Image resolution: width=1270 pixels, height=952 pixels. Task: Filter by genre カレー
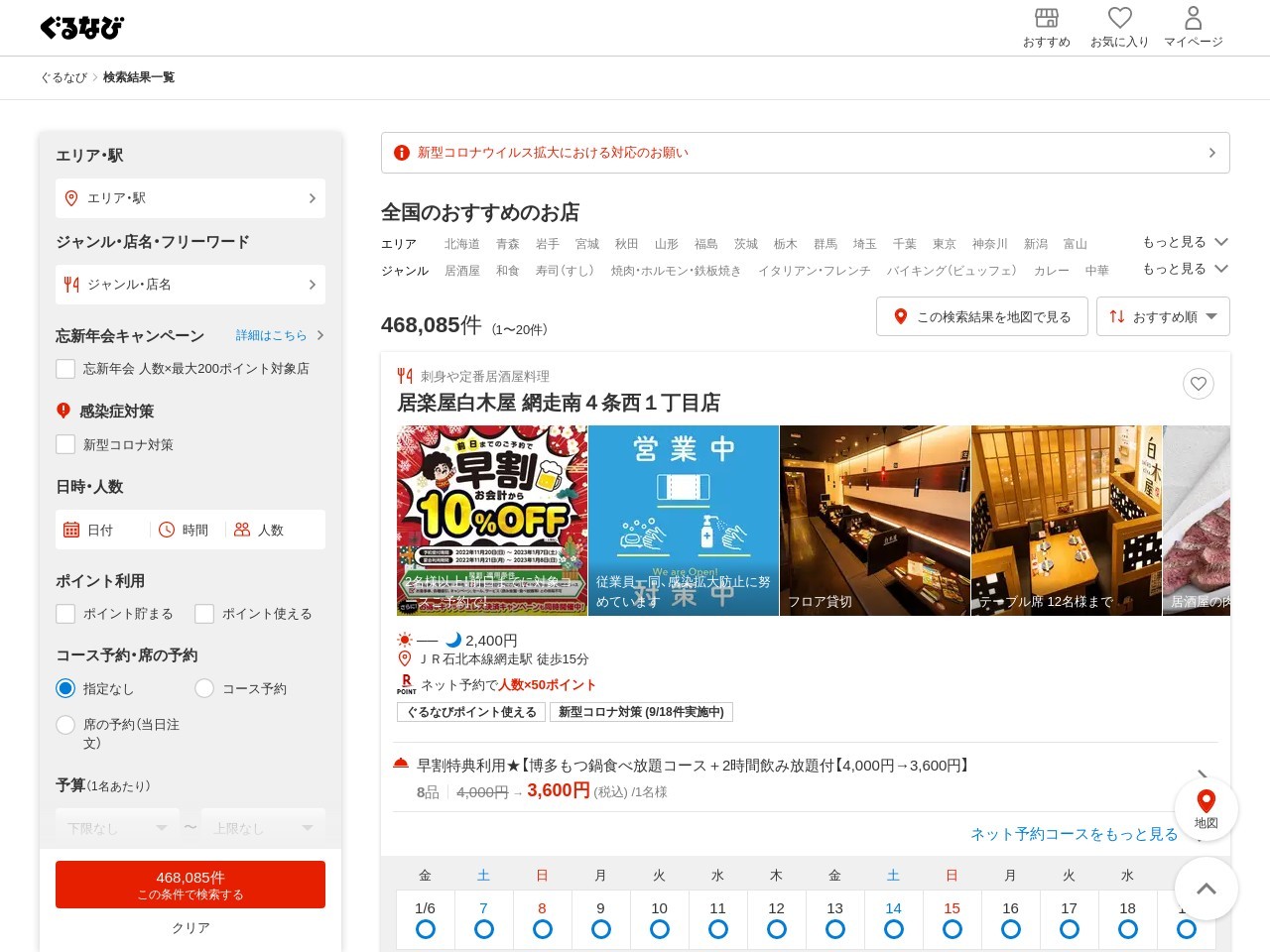(x=1052, y=271)
